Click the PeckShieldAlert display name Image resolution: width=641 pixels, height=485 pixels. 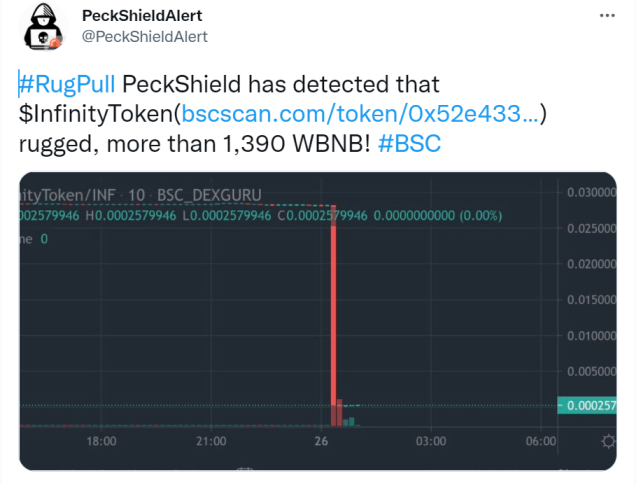coord(142,16)
